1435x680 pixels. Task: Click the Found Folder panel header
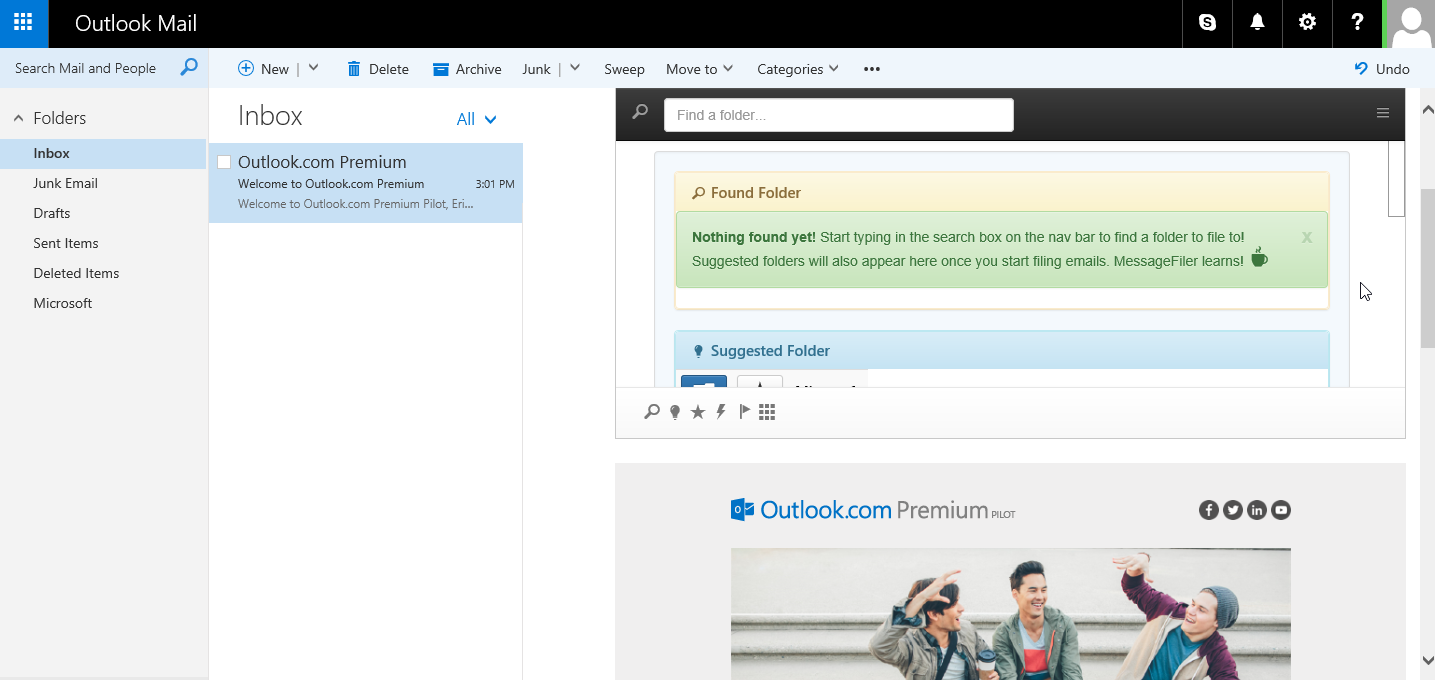(1002, 193)
